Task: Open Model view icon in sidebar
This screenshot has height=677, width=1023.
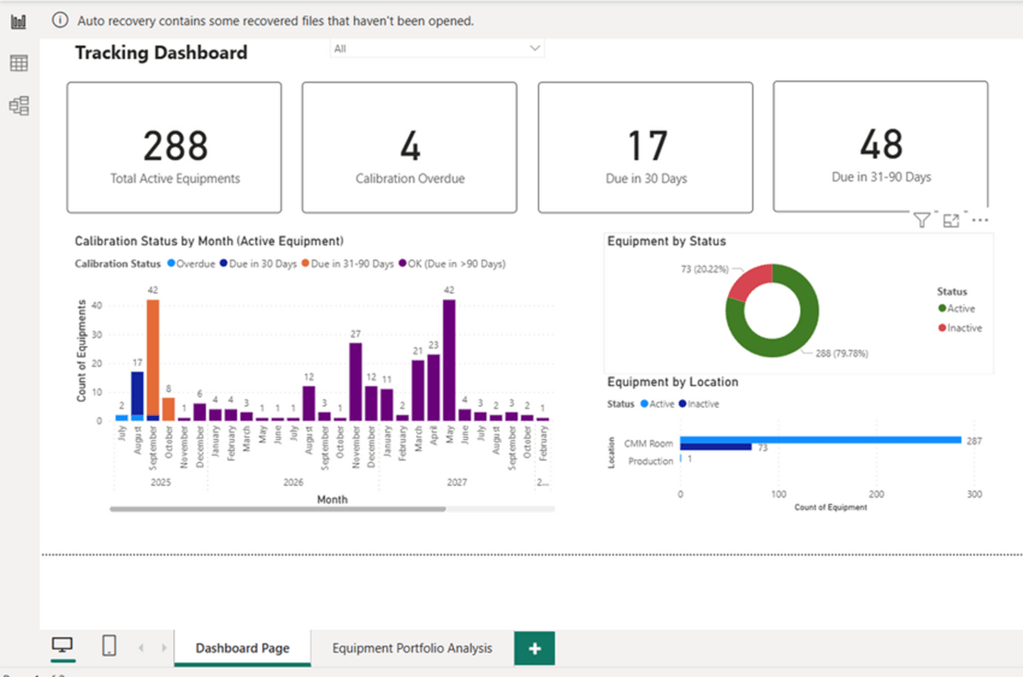Action: (18, 105)
